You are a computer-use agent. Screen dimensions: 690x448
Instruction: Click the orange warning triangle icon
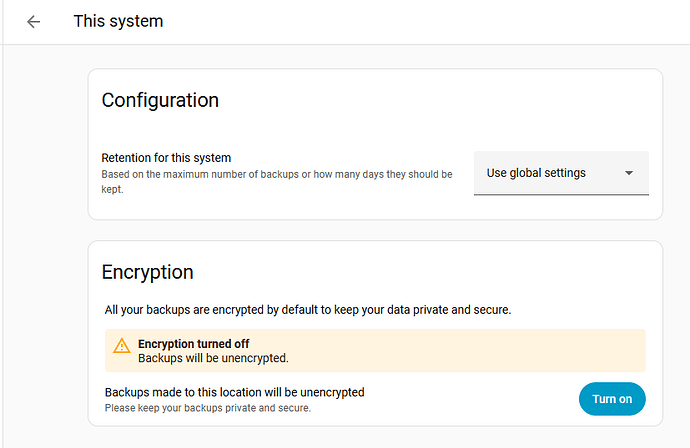coord(122,346)
